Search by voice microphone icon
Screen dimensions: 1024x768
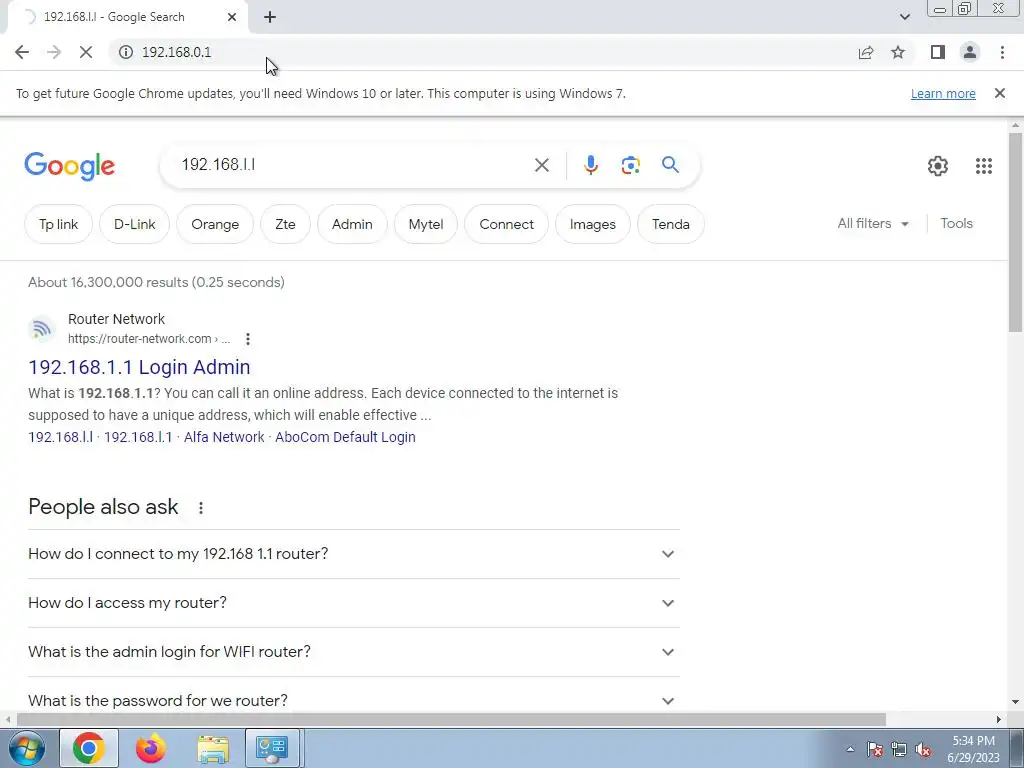(x=590, y=165)
